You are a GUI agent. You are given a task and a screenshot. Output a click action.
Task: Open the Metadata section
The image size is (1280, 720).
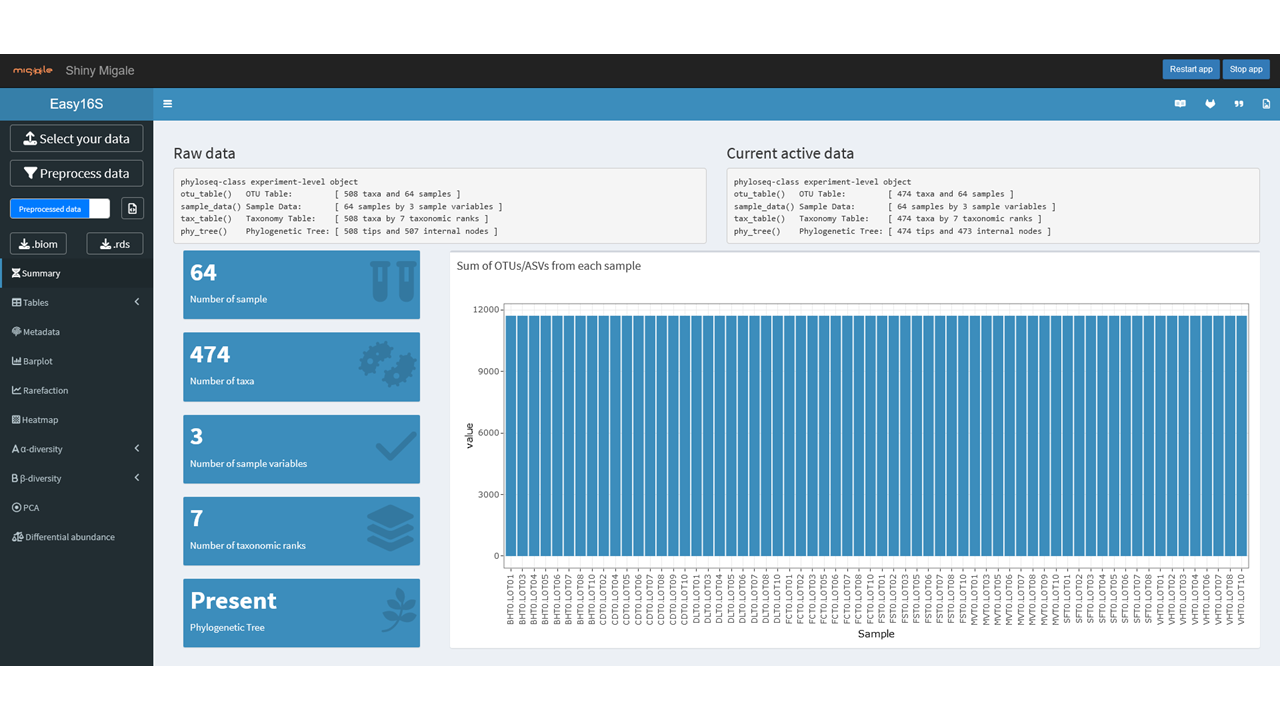coord(41,332)
